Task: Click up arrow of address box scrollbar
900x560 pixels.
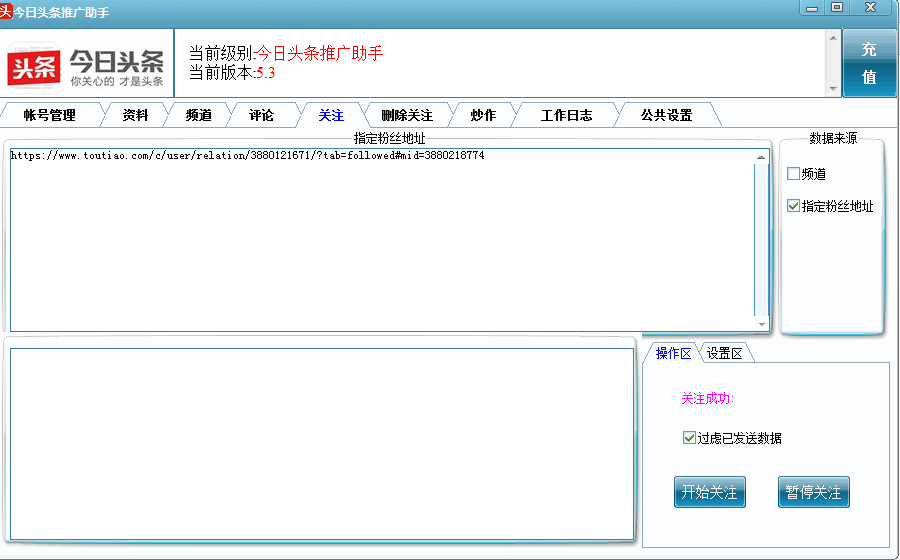Action: [761, 157]
